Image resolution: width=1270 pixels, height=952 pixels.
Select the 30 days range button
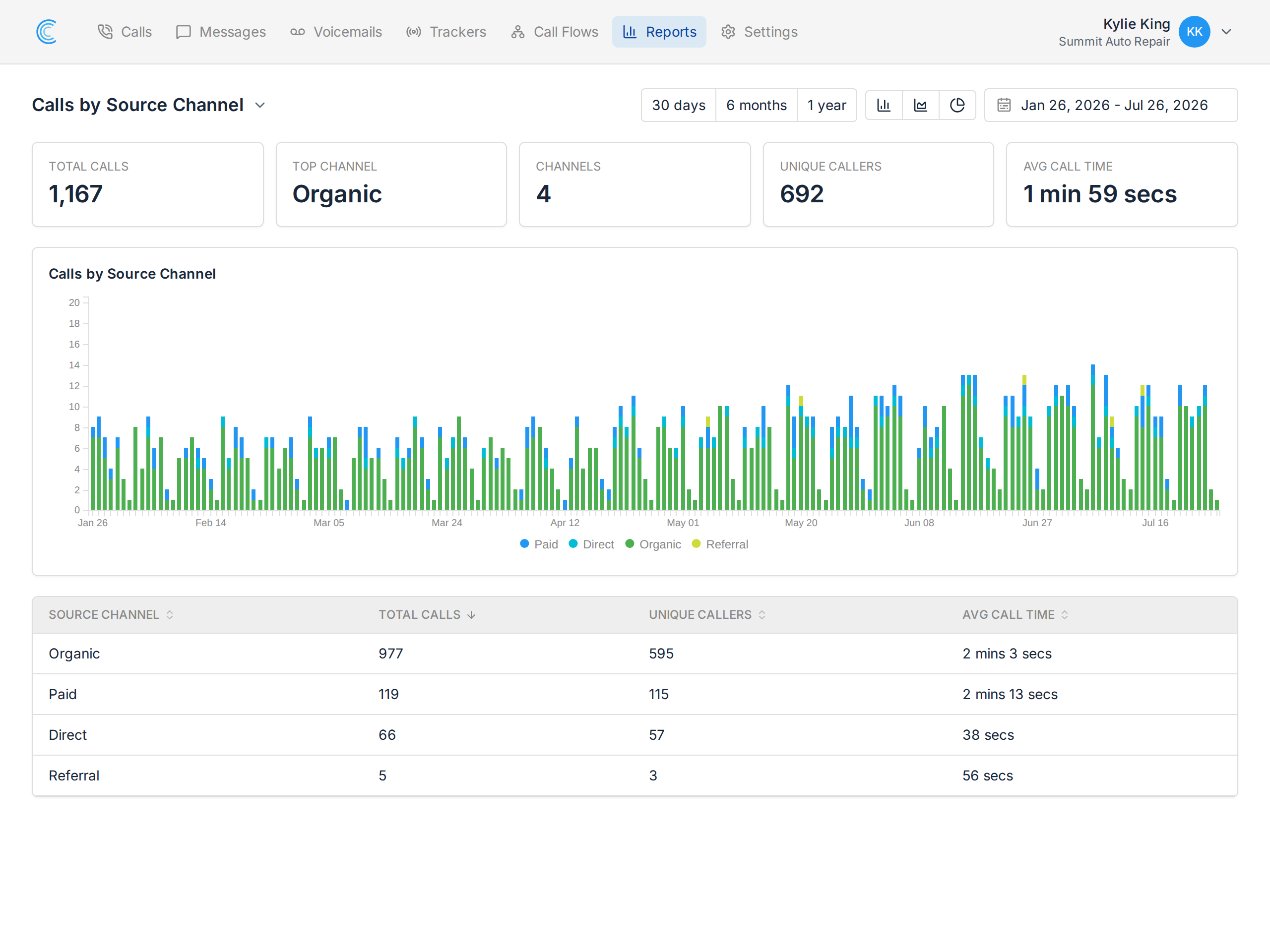click(679, 105)
